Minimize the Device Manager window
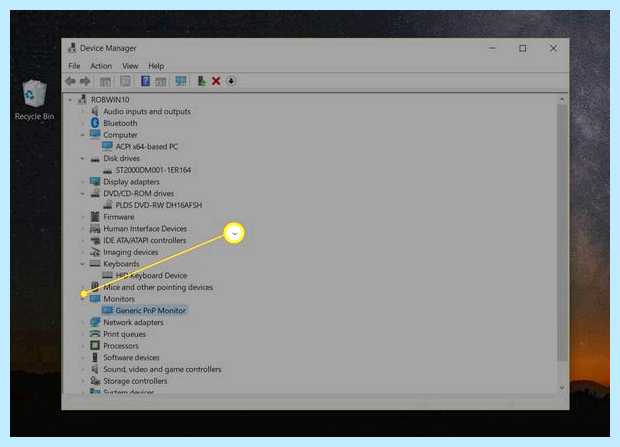The image size is (620, 447). pyautogui.click(x=492, y=48)
